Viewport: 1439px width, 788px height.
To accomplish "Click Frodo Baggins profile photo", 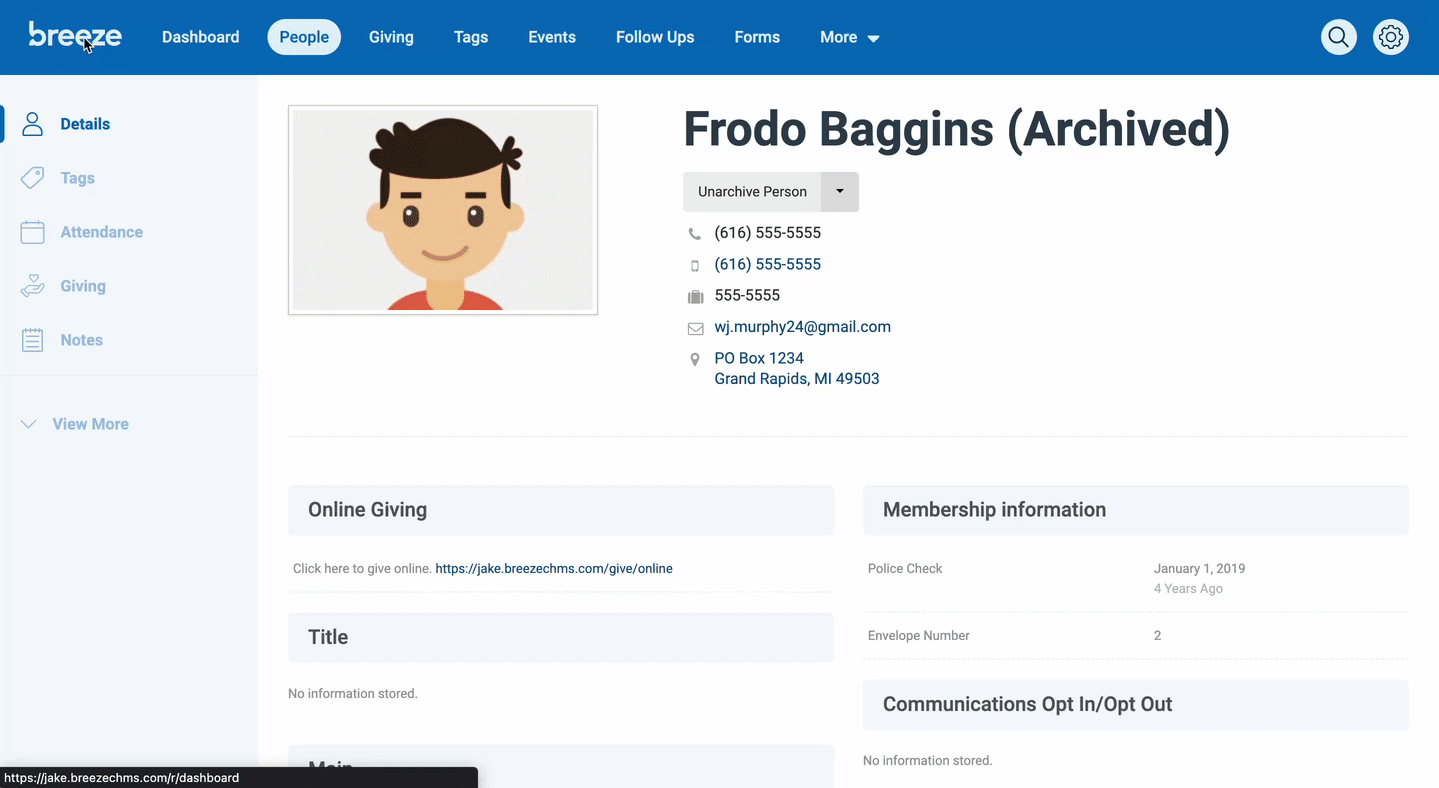I will pyautogui.click(x=443, y=210).
